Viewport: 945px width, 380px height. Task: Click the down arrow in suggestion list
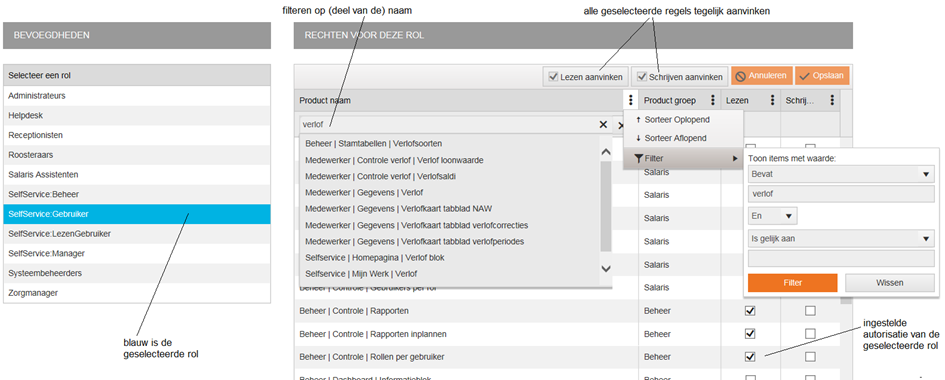click(606, 269)
